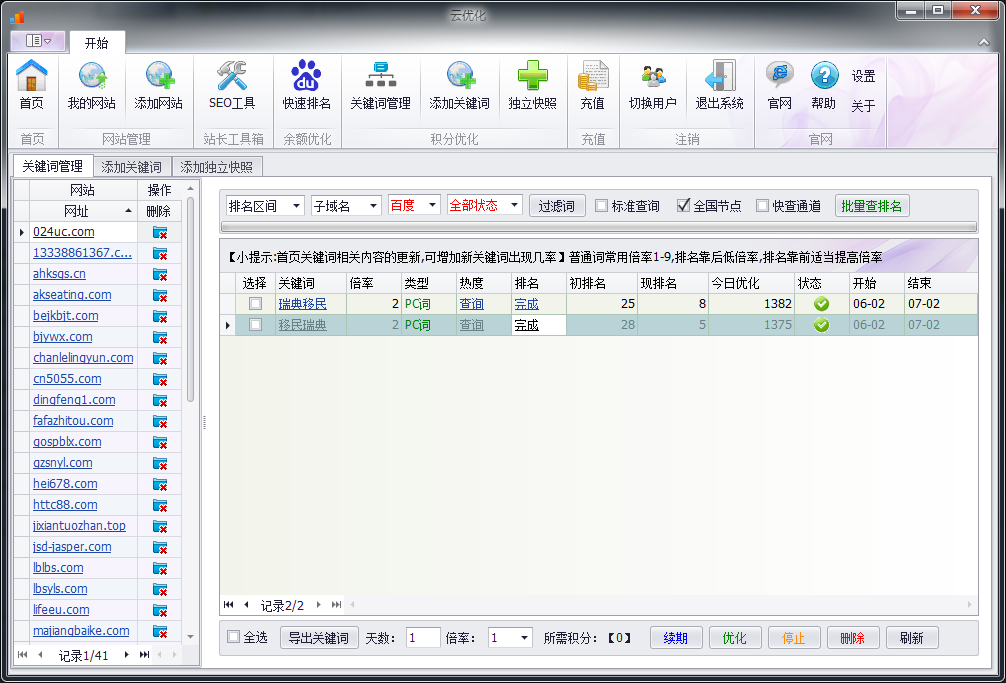Viewport: 1006px width, 683px height.
Task: Open the 帮助 help icon
Action: click(823, 85)
